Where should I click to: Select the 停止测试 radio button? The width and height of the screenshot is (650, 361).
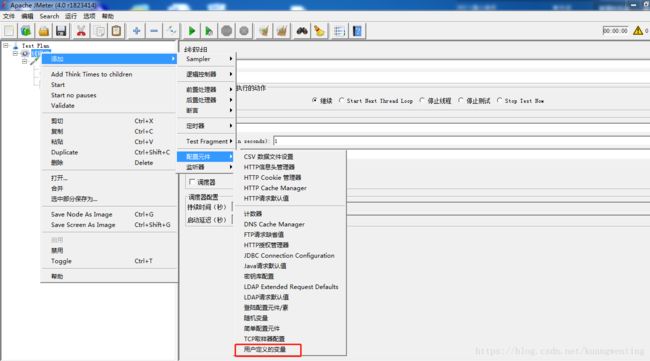coord(461,100)
